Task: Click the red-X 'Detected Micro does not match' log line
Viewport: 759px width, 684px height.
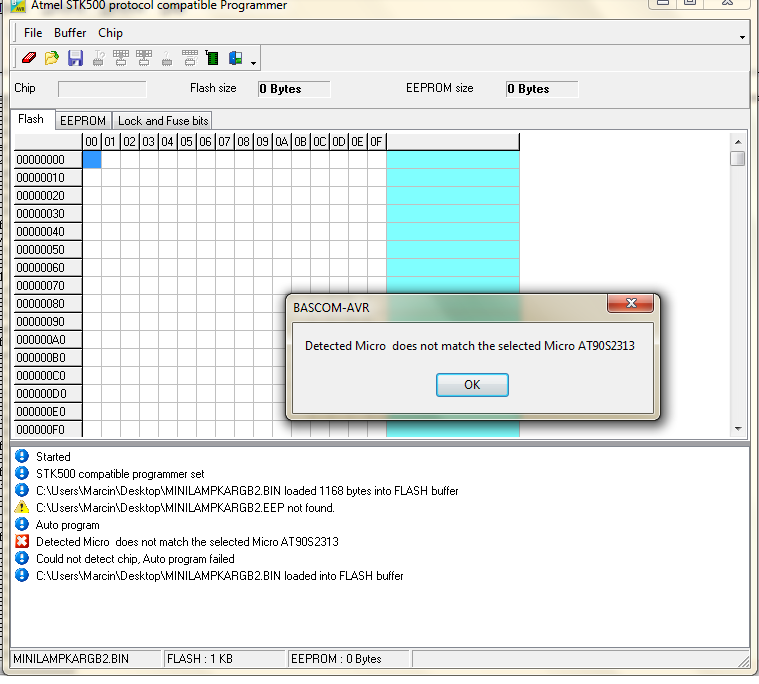Action: 187,542
